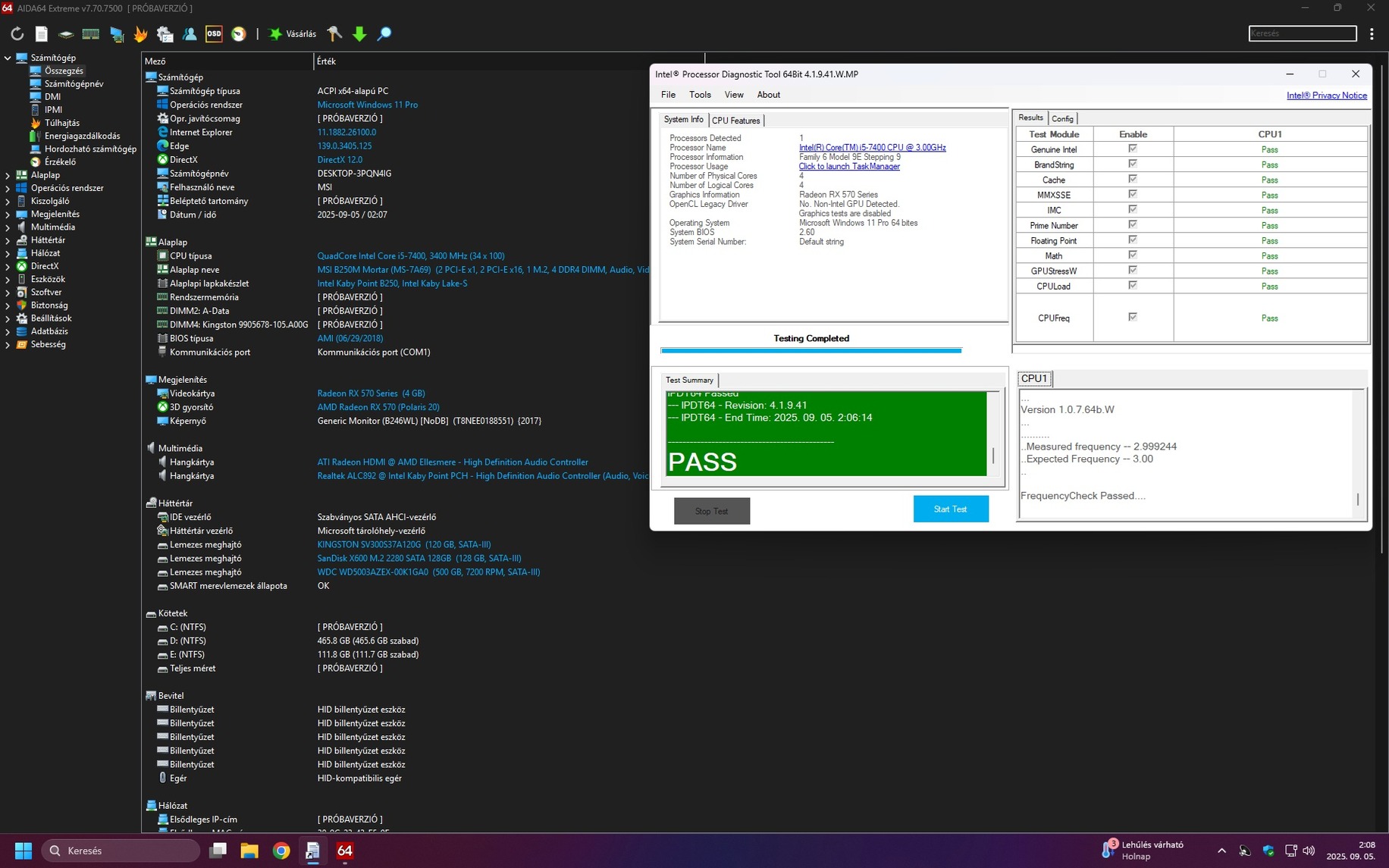Screen dimensions: 1389x868
Task: Expand the Biztonság tree node
Action: [8, 306]
